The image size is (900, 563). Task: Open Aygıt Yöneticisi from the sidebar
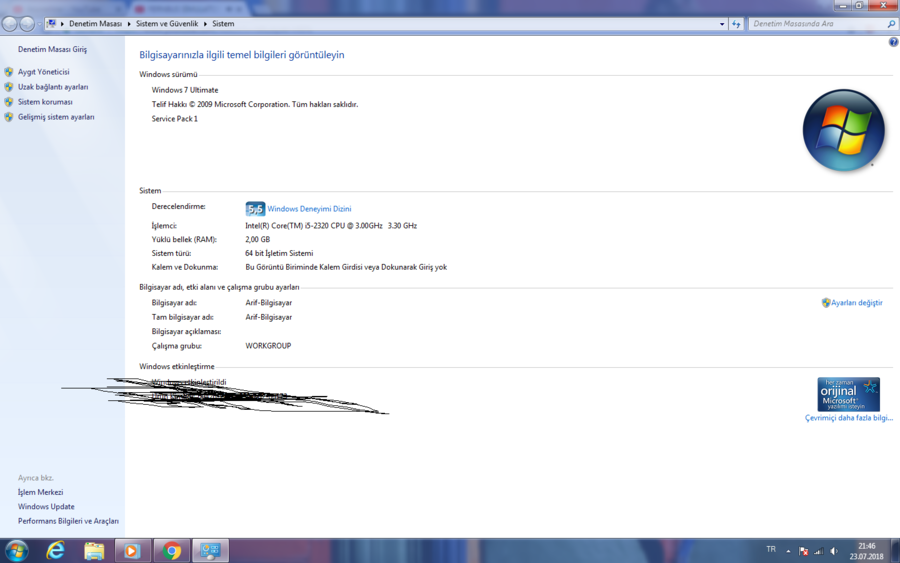44,72
